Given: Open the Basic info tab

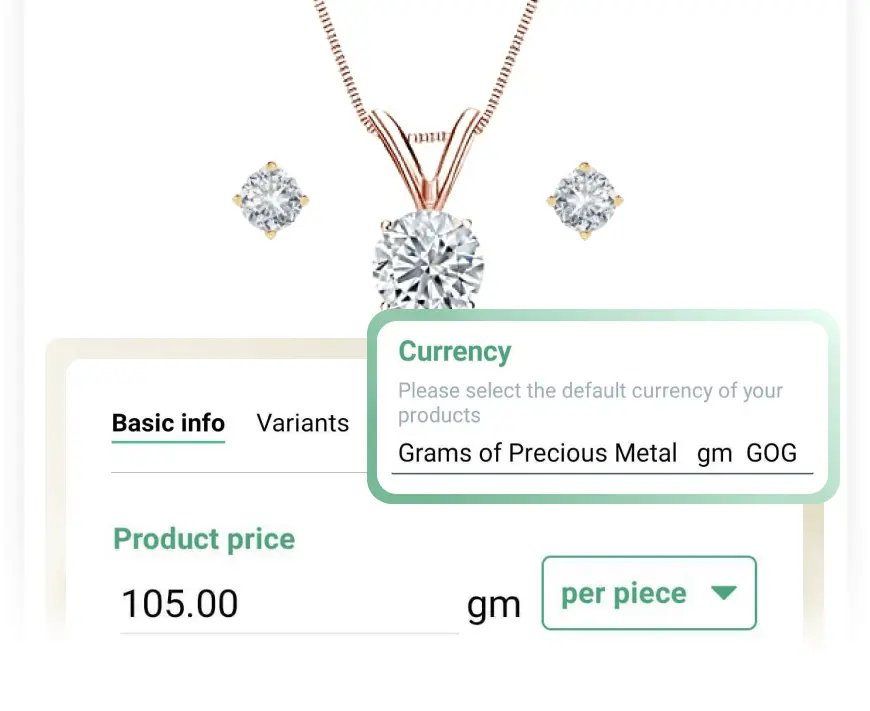Looking at the screenshot, I should [168, 423].
